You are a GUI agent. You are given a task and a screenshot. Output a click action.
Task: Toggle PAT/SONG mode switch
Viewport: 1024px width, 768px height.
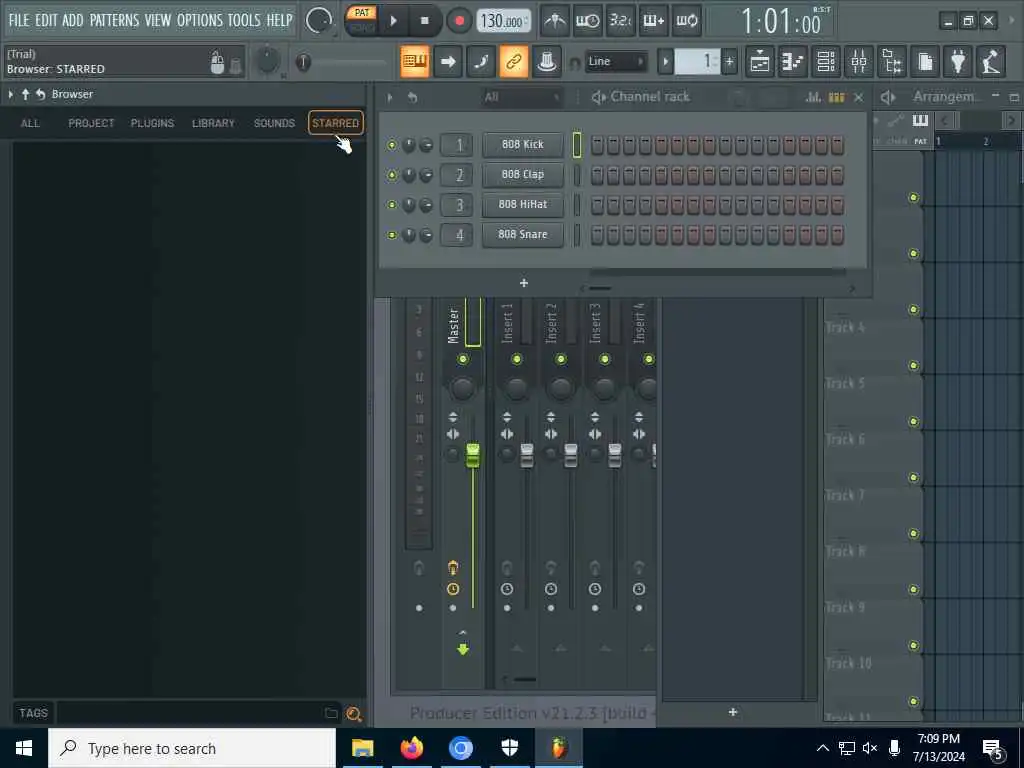(x=362, y=20)
